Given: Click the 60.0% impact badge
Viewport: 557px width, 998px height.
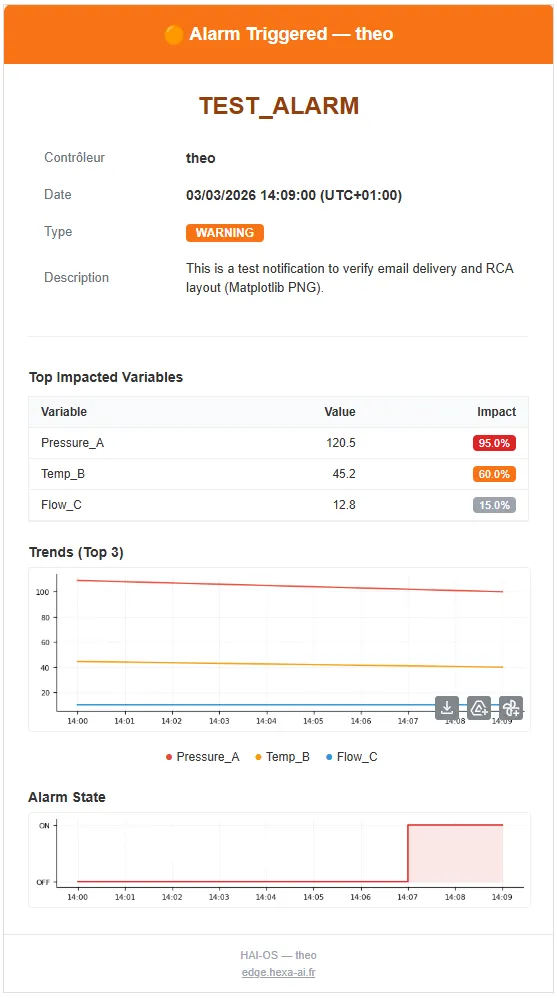Looking at the screenshot, I should coord(494,474).
